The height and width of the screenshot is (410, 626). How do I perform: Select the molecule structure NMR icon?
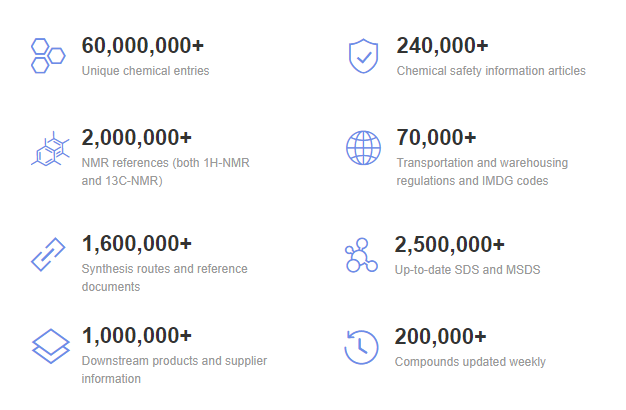point(51,148)
